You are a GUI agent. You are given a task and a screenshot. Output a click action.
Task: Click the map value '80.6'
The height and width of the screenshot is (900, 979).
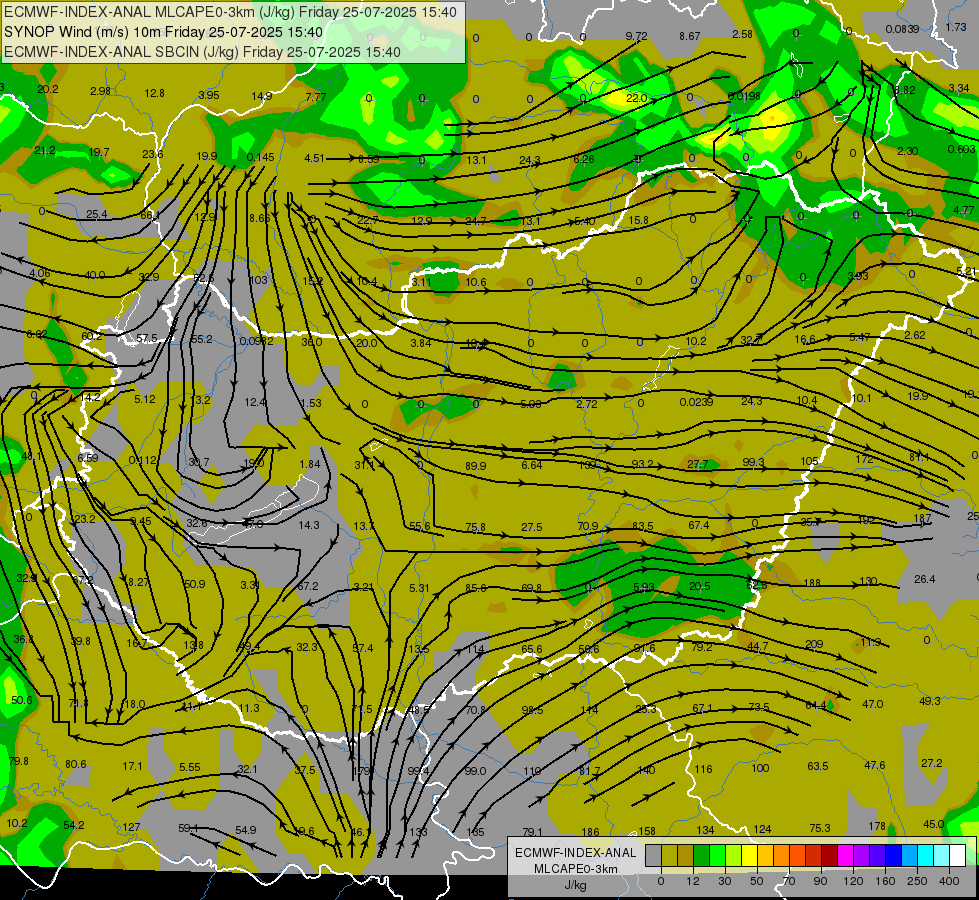pos(76,764)
